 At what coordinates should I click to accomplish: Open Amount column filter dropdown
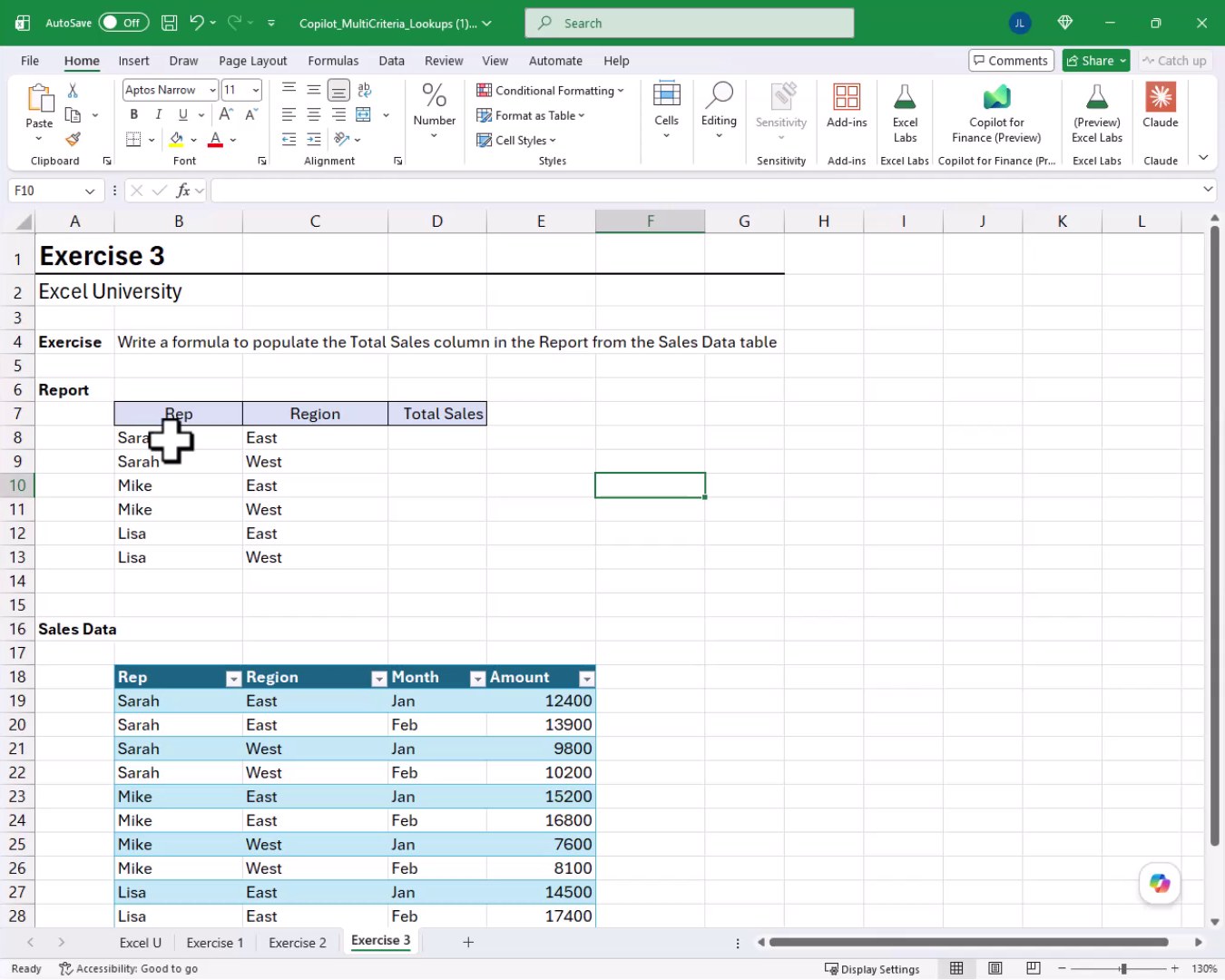586,678
